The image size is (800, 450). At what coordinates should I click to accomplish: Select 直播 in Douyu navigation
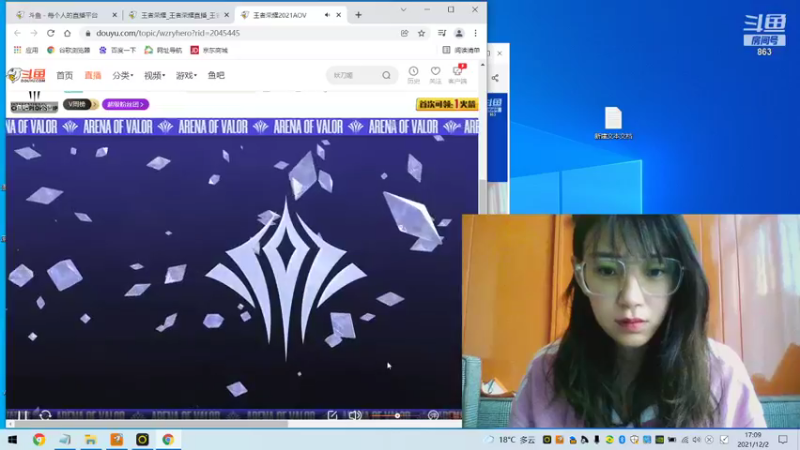(x=93, y=76)
